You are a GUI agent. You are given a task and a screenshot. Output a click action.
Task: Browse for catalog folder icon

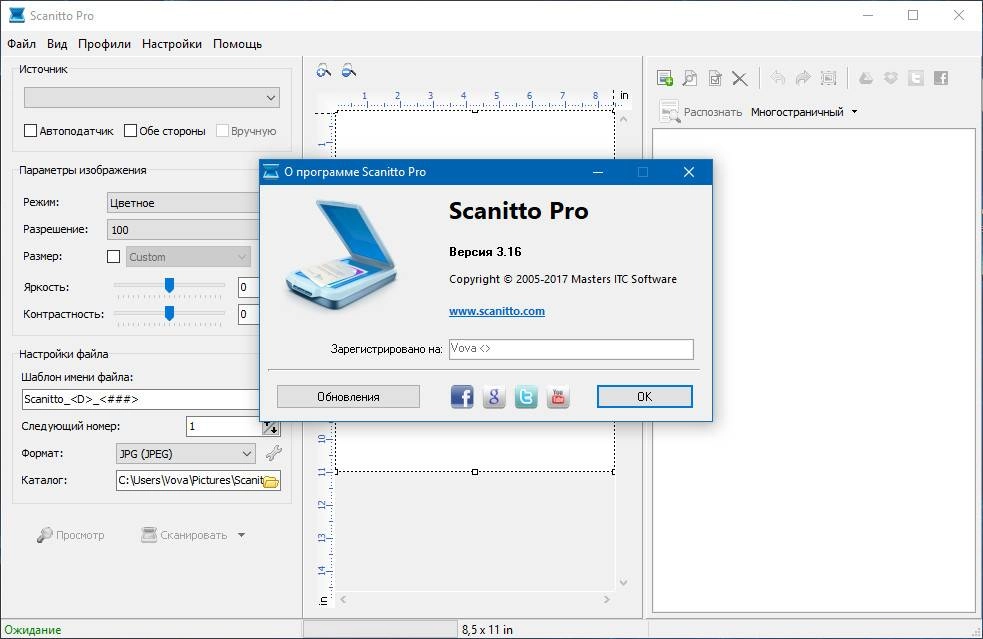tap(271, 481)
